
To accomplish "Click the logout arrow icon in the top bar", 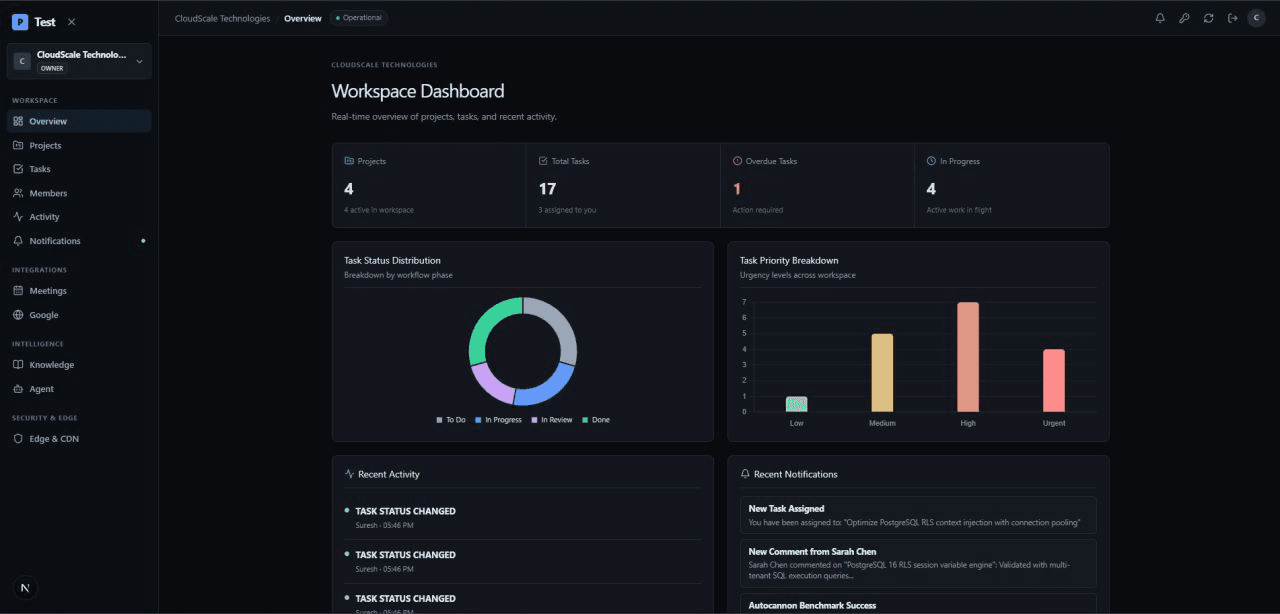I will [1232, 18].
